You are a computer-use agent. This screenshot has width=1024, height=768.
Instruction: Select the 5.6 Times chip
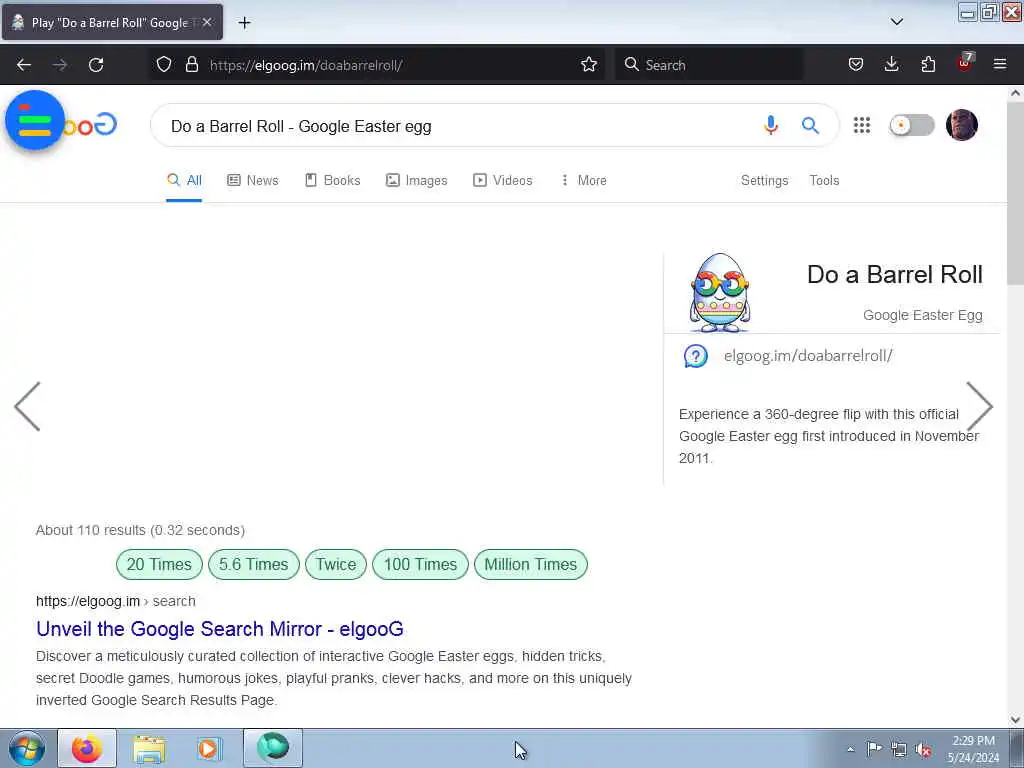tap(253, 564)
